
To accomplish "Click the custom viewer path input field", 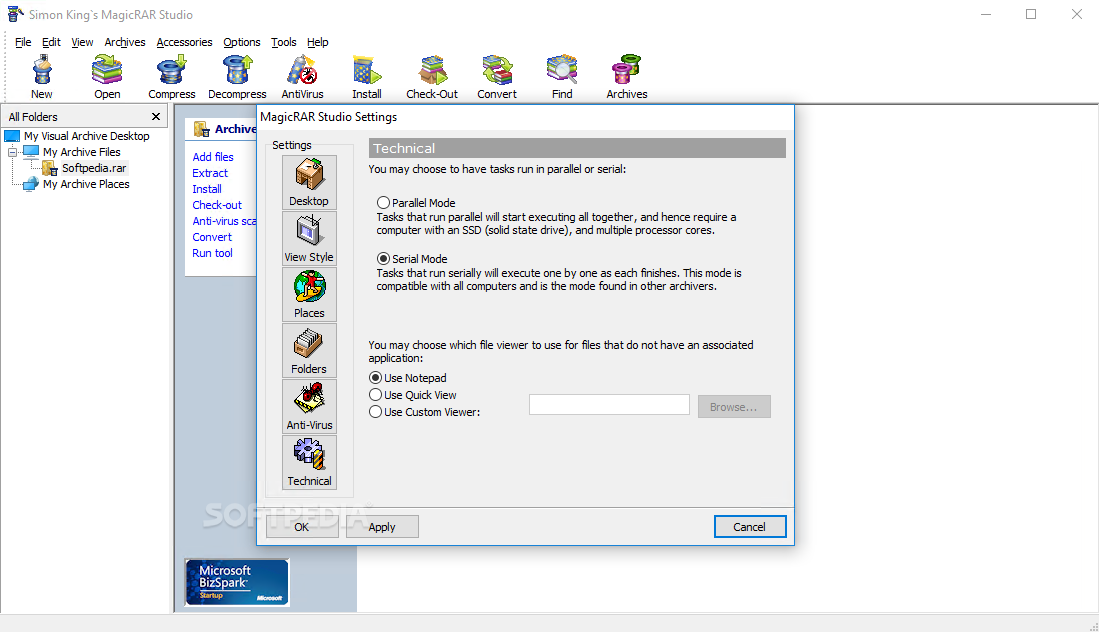I will coord(609,404).
